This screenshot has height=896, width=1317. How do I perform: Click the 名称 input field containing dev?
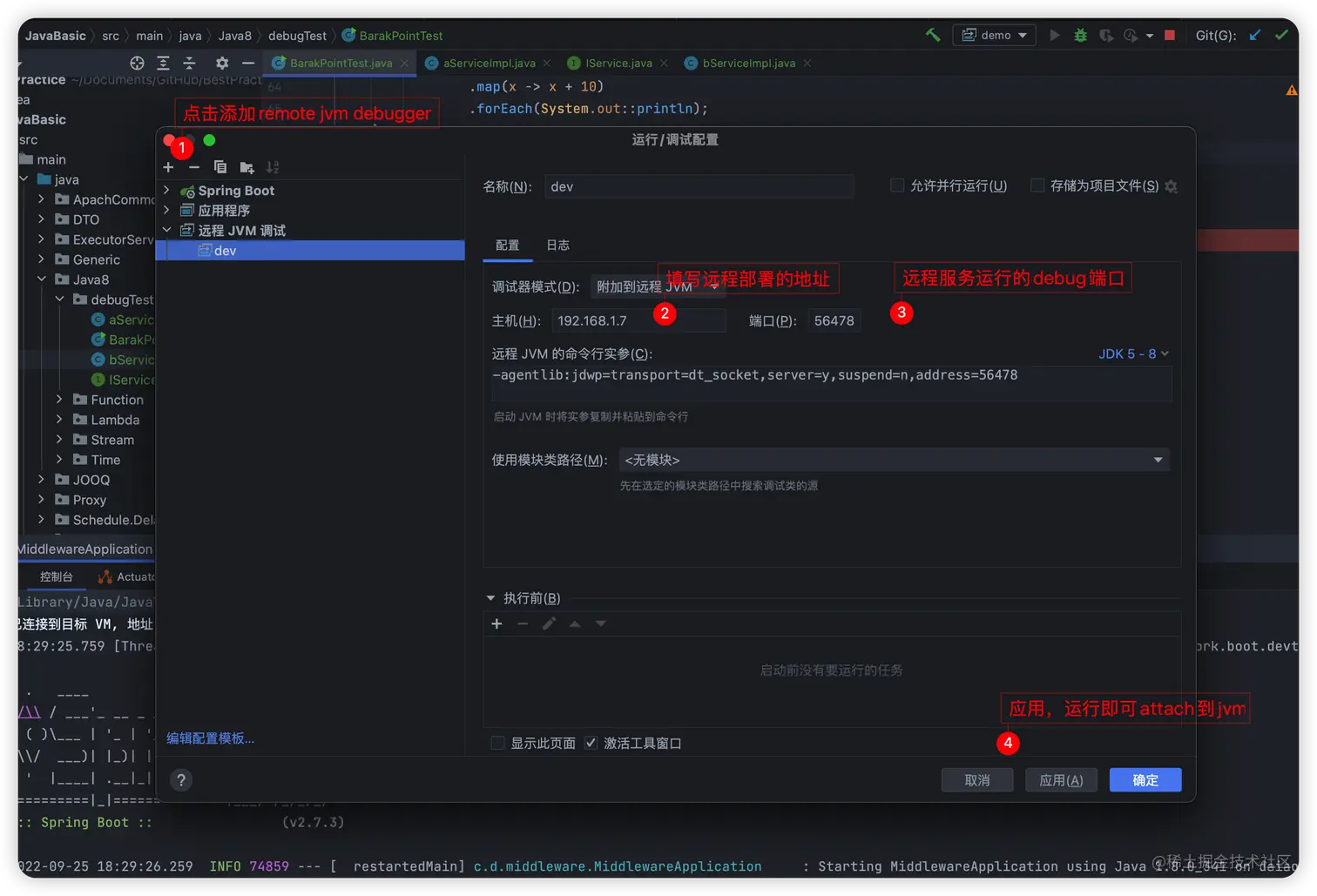pos(699,186)
